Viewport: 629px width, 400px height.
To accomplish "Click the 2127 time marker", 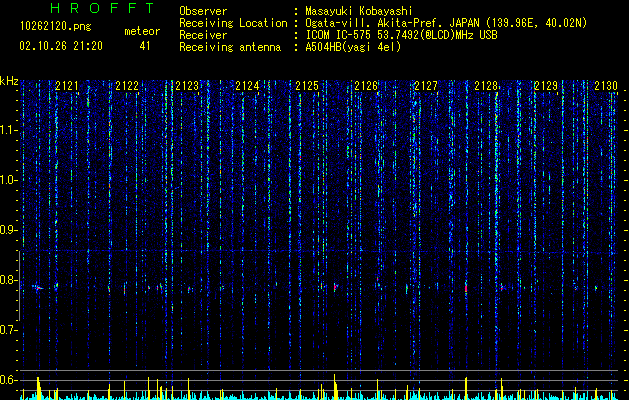I will click(x=426, y=86).
